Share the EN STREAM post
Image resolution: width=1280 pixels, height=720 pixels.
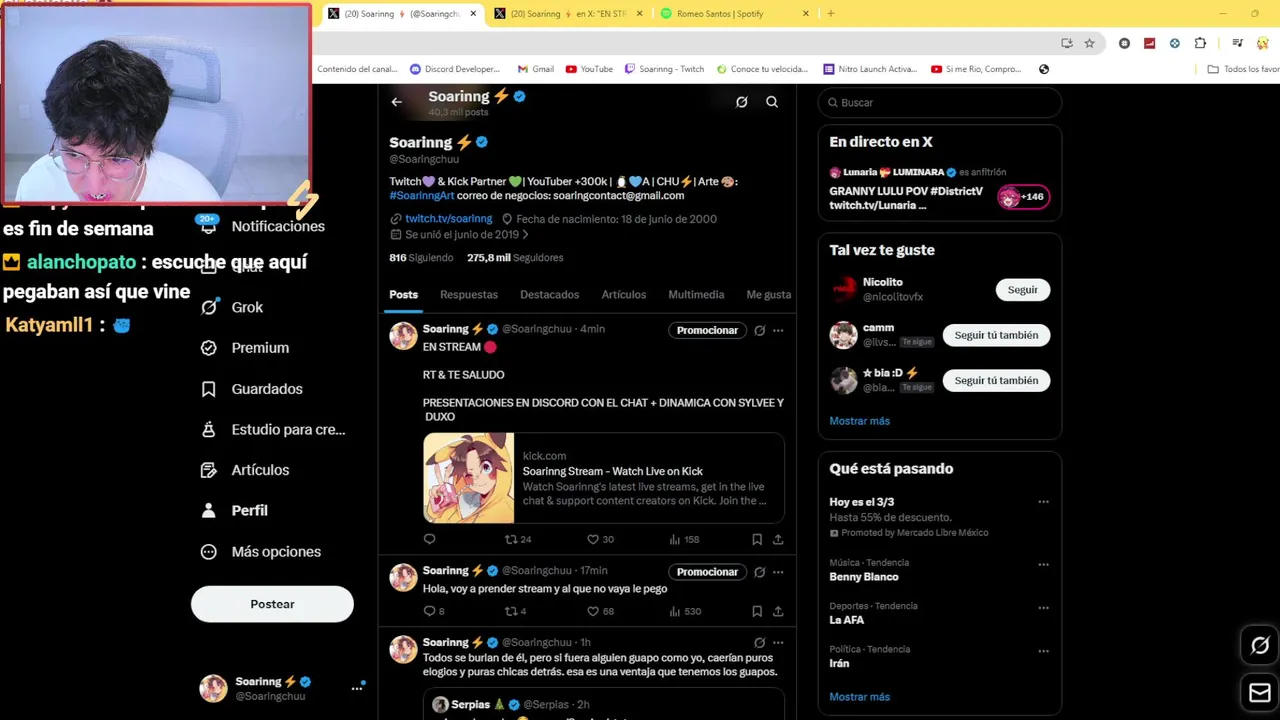click(x=778, y=539)
